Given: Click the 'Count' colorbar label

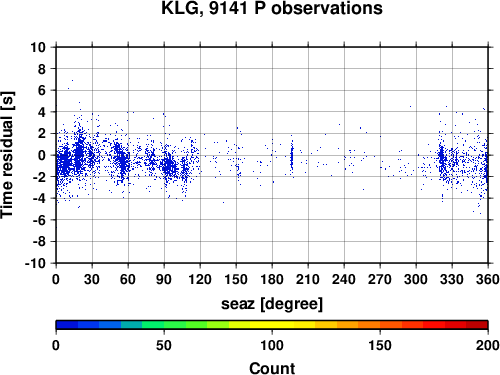Looking at the screenshot, I should 272,368.
